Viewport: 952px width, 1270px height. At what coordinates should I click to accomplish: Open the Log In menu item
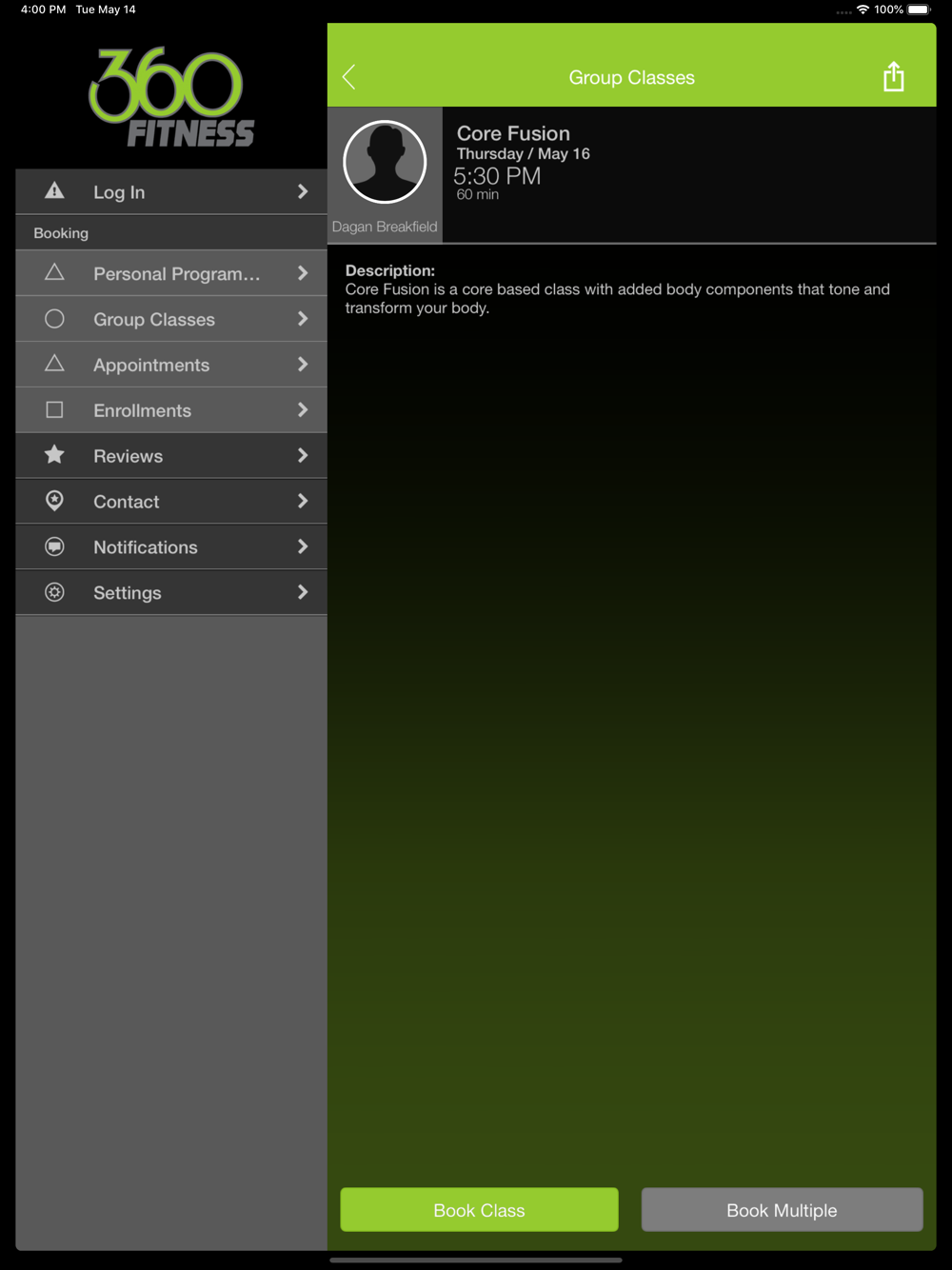(171, 191)
